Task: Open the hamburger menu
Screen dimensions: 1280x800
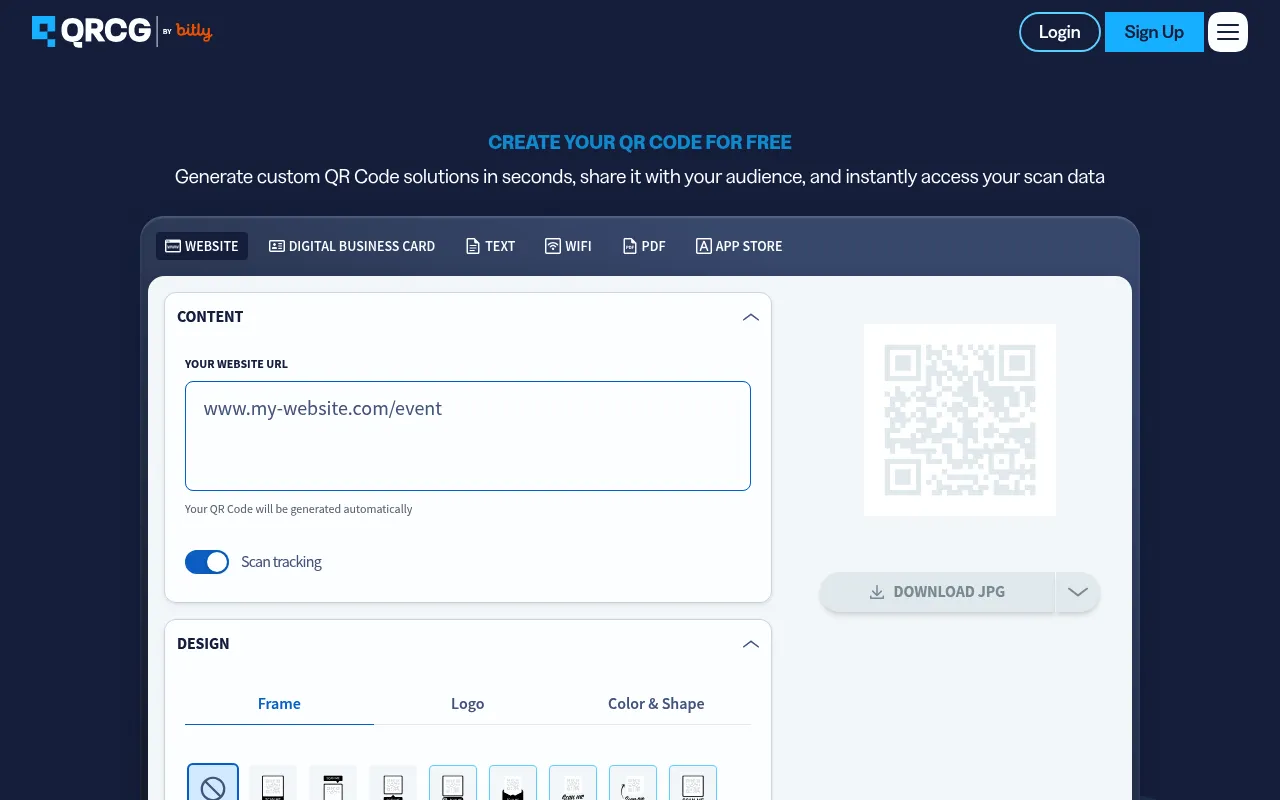Action: (x=1228, y=32)
